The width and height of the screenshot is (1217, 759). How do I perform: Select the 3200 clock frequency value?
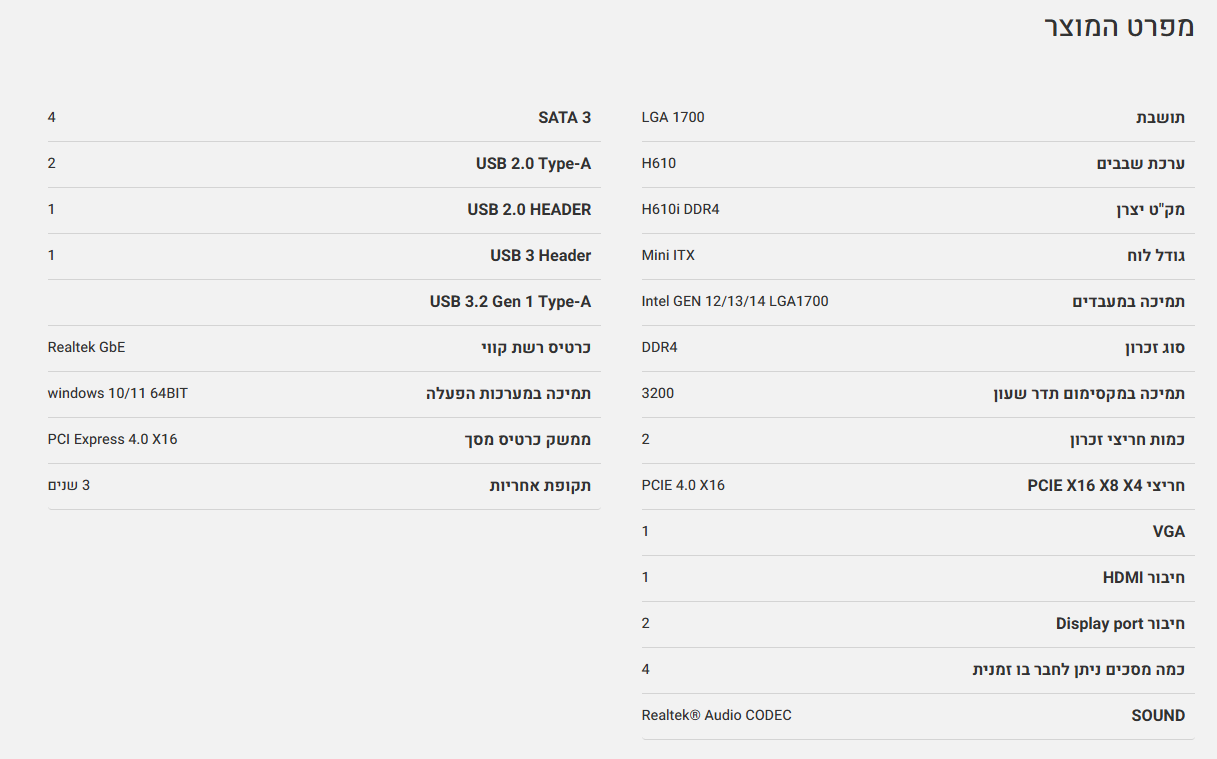657,394
